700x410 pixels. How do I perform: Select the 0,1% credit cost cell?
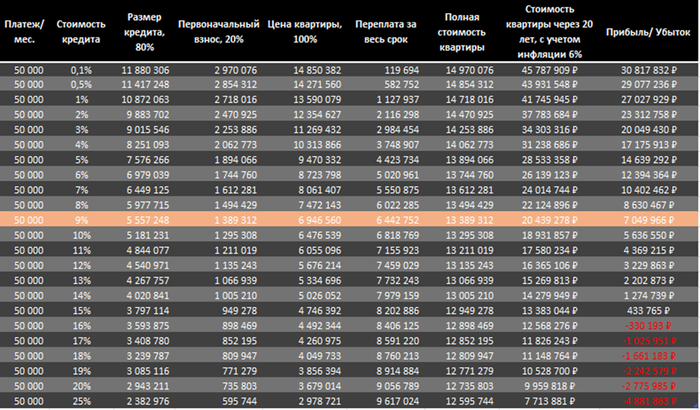(x=82, y=71)
